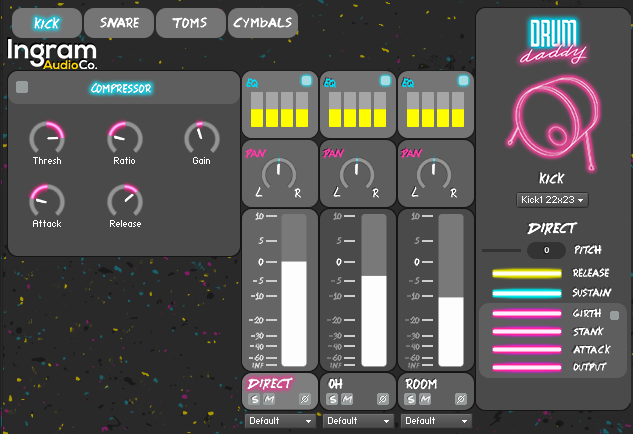Adjust the cyan SUSTAIN slider
633x434 pixels.
click(527, 293)
